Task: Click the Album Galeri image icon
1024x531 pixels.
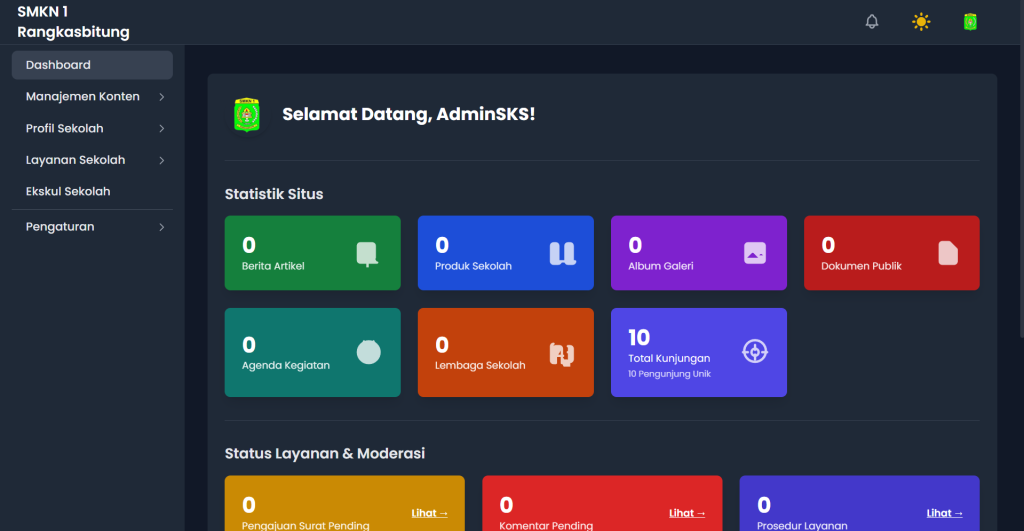Action: (x=755, y=254)
